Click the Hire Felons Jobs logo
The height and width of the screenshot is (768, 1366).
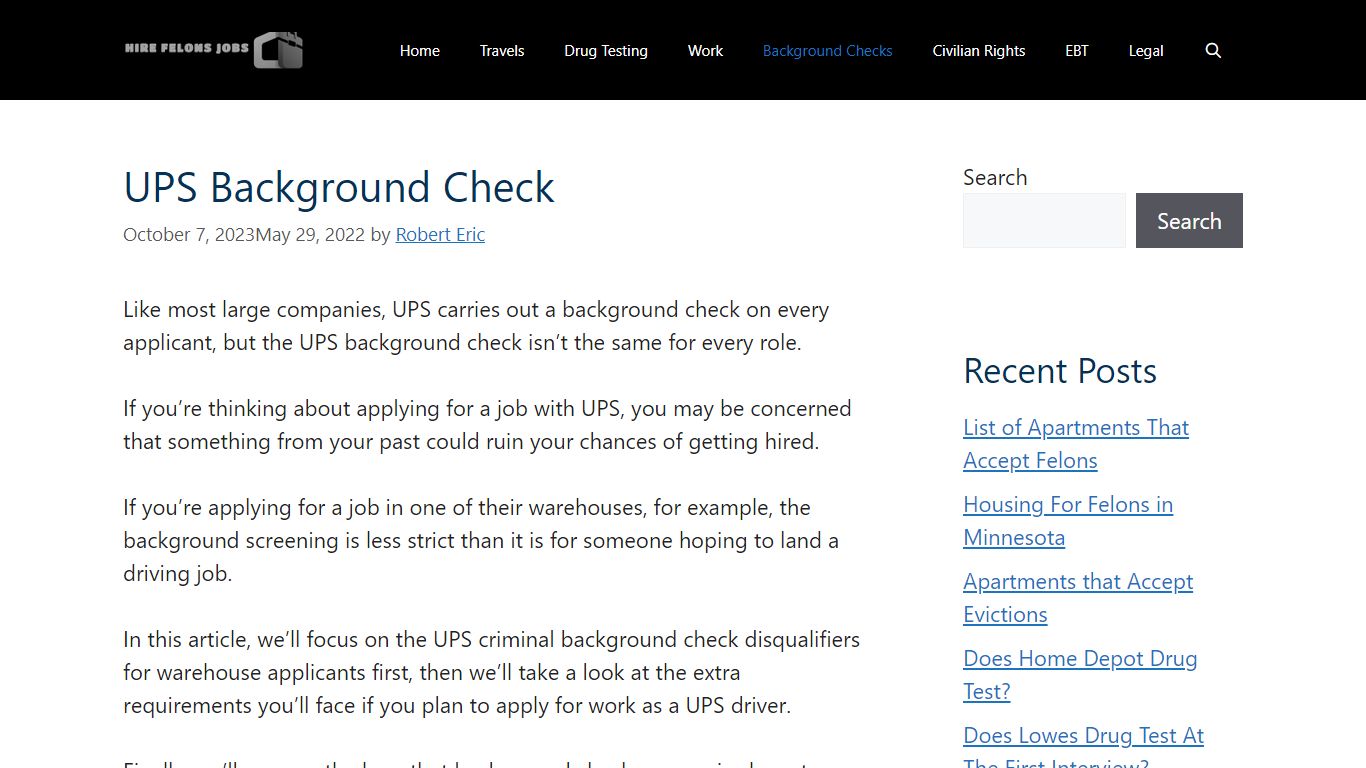pyautogui.click(x=214, y=50)
